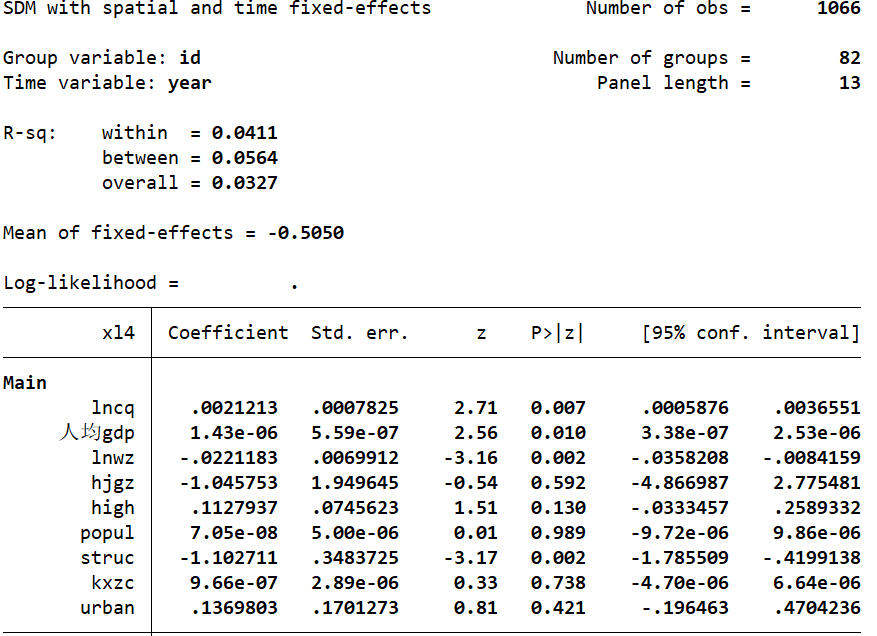The width and height of the screenshot is (877, 636).
Task: Select the P>|z| column header
Action: click(557, 333)
